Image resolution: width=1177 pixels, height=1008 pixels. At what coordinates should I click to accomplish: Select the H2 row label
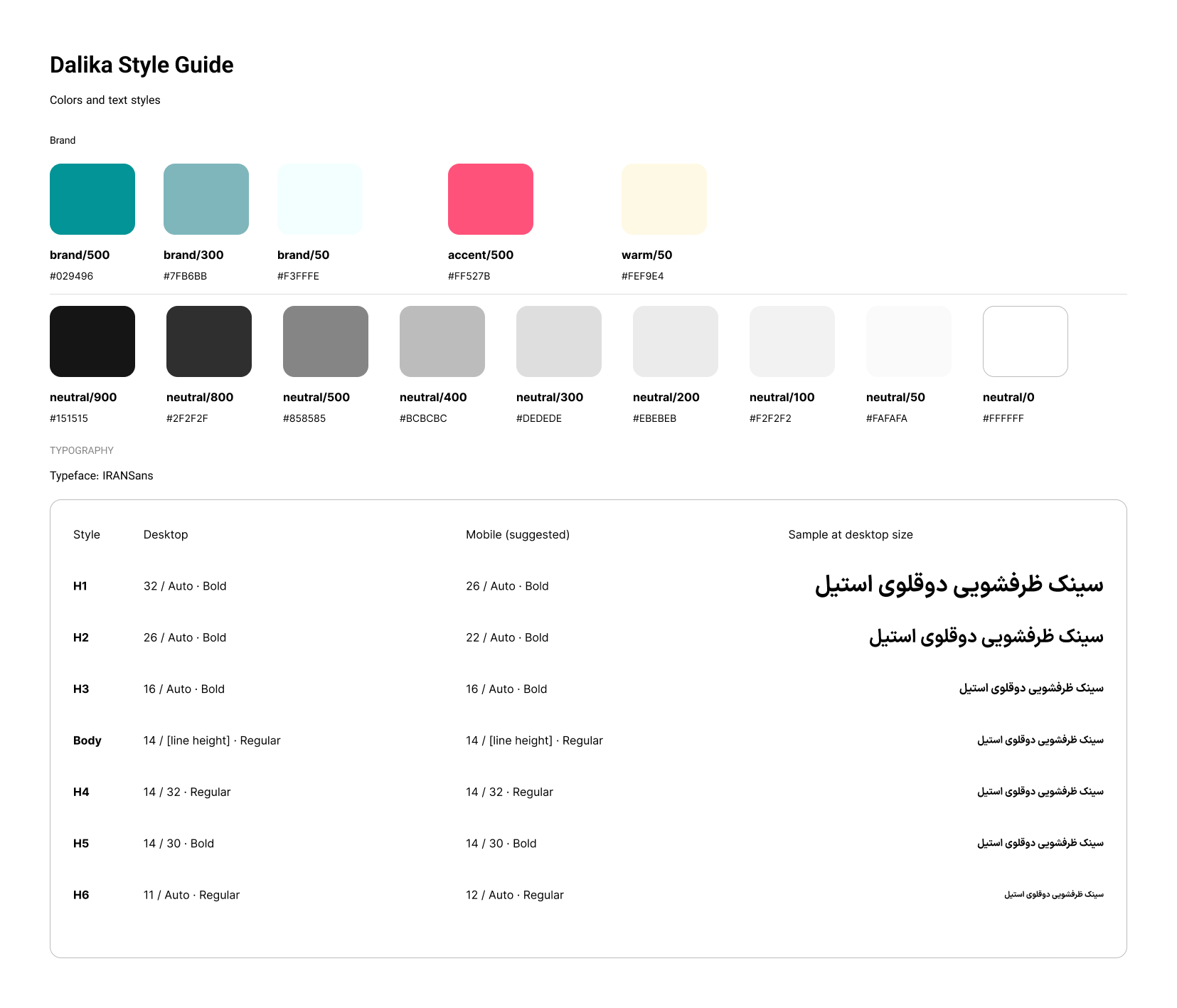tap(81, 637)
